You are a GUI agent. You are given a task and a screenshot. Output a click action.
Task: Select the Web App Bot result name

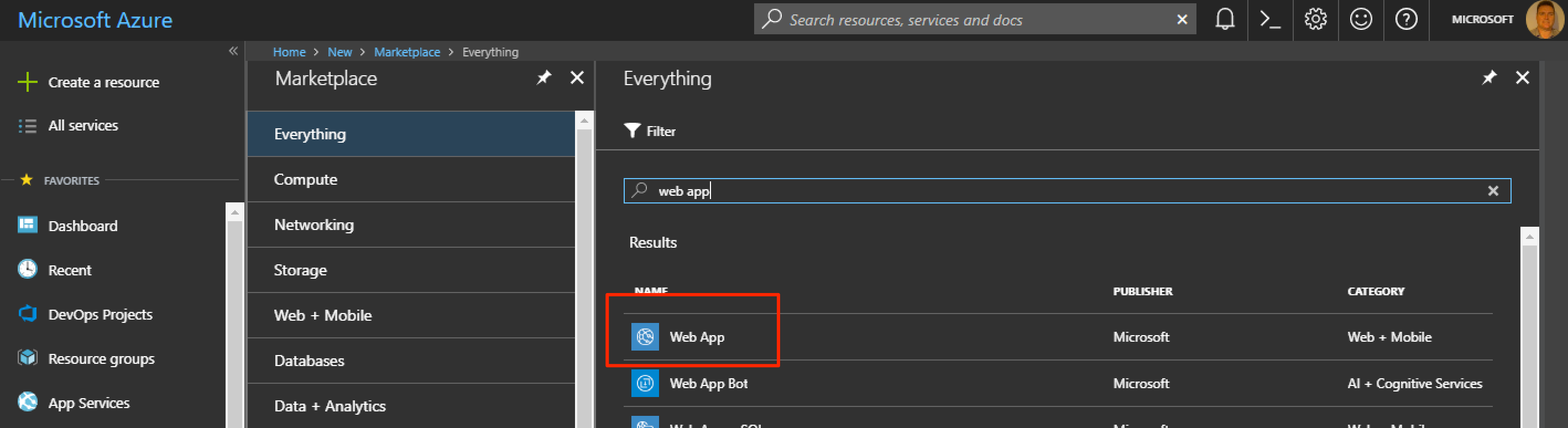pos(708,384)
